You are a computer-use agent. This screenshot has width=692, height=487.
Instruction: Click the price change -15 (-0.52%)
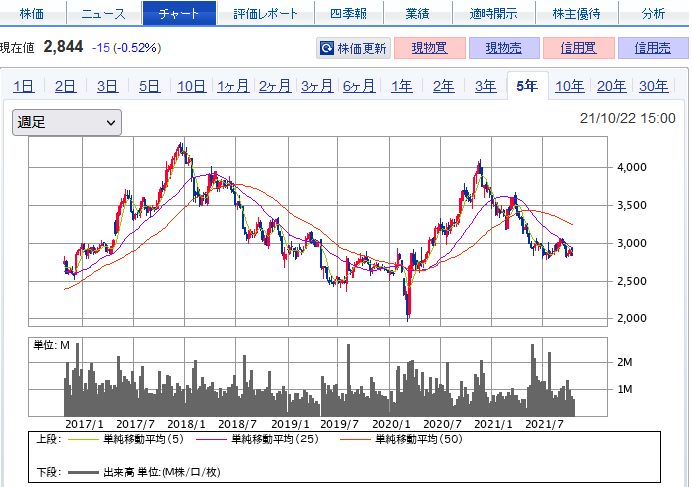click(x=127, y=48)
